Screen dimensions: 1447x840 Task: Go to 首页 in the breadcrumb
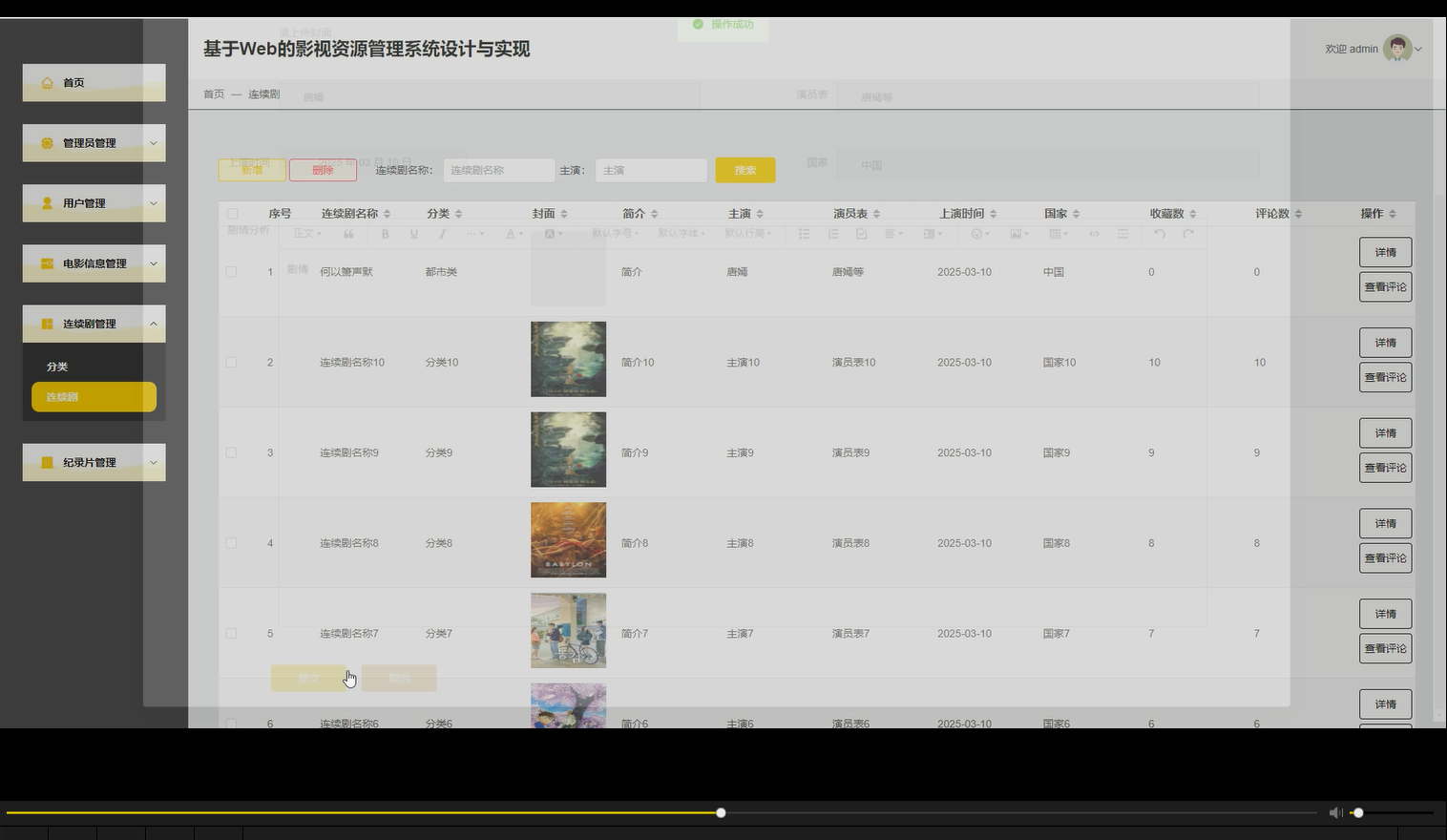[214, 94]
